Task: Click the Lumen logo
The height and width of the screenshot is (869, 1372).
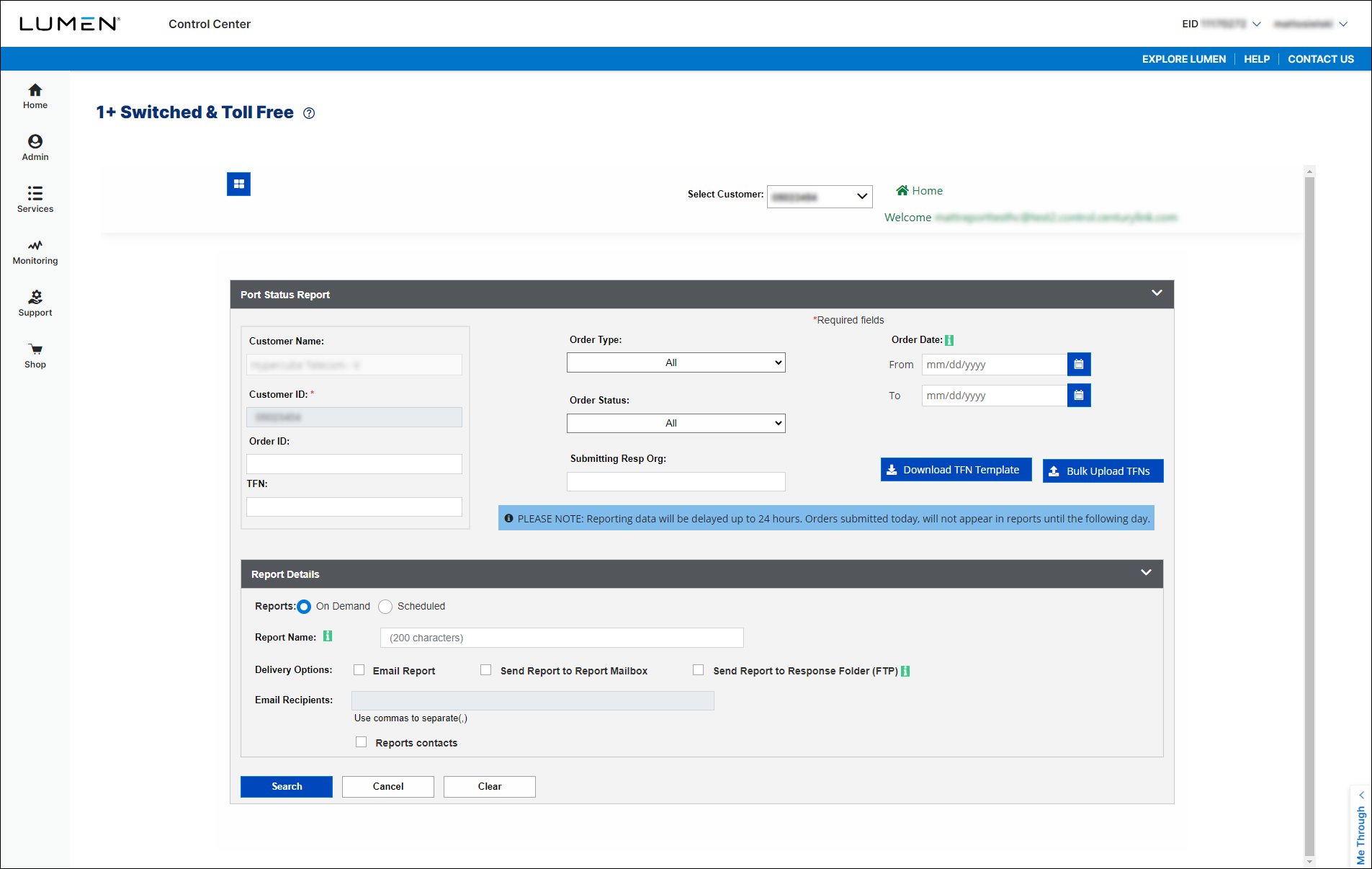Action: (x=69, y=24)
